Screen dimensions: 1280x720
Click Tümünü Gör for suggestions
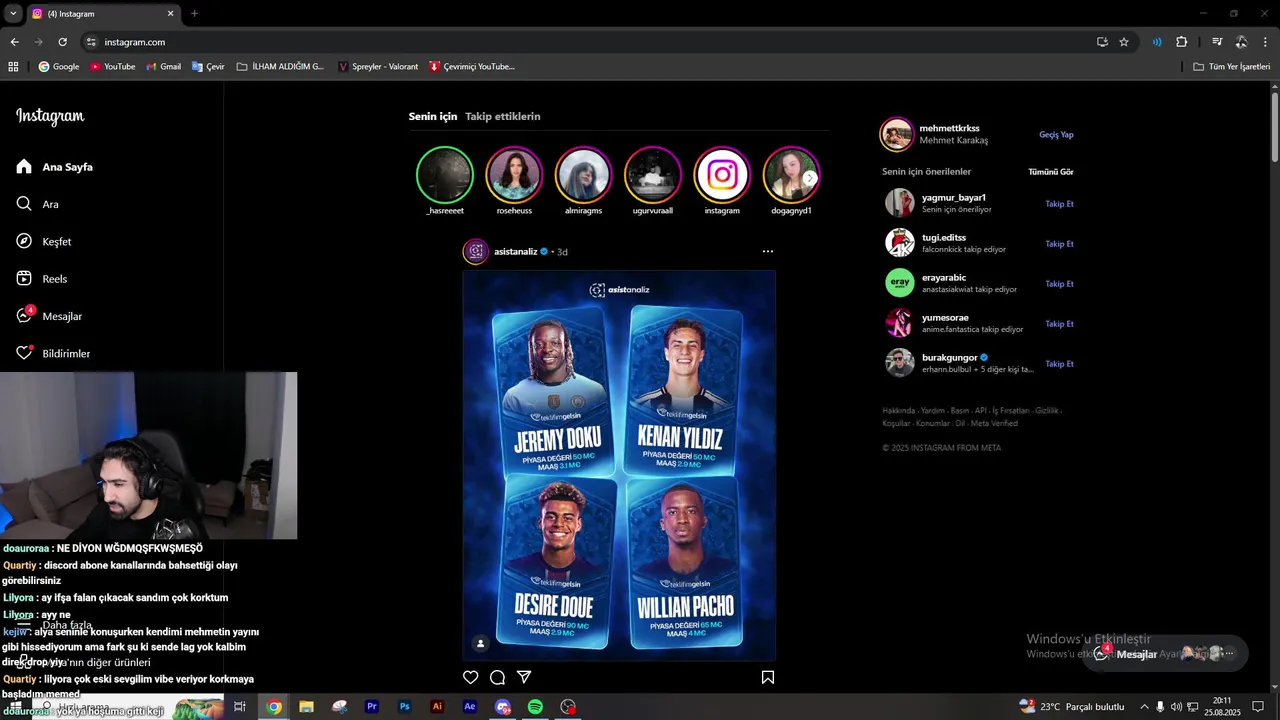[x=1051, y=172]
